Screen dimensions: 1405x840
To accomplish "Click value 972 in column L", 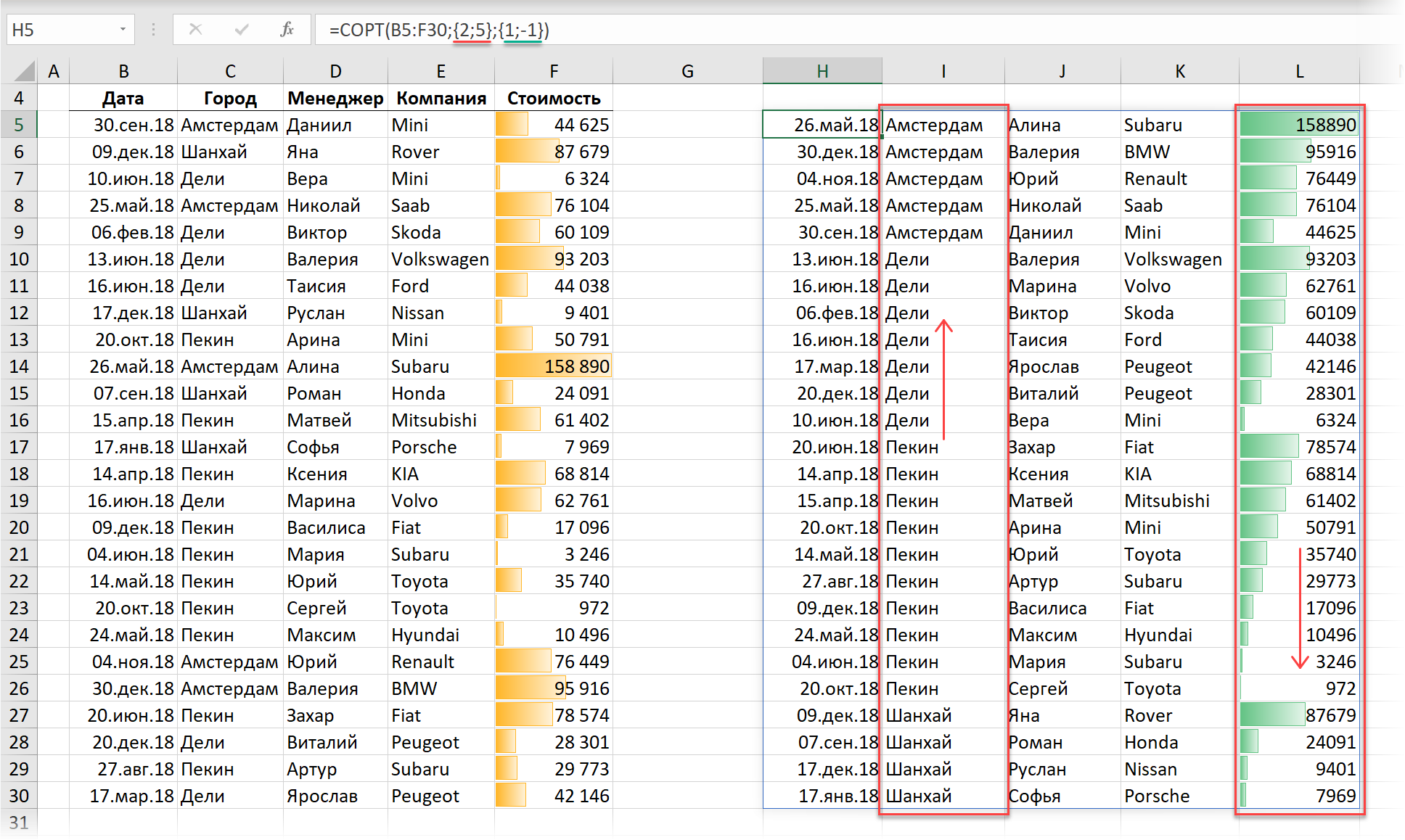I will (1299, 688).
